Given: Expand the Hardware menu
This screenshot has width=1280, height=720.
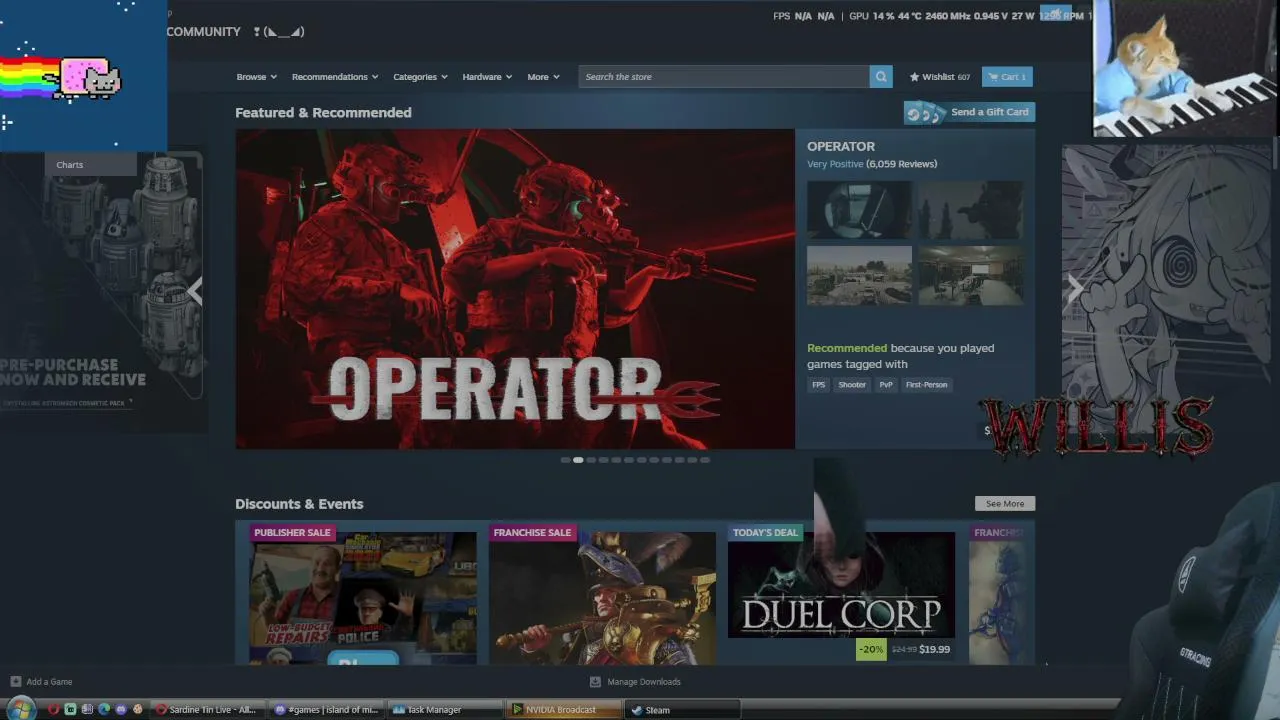Looking at the screenshot, I should [487, 77].
